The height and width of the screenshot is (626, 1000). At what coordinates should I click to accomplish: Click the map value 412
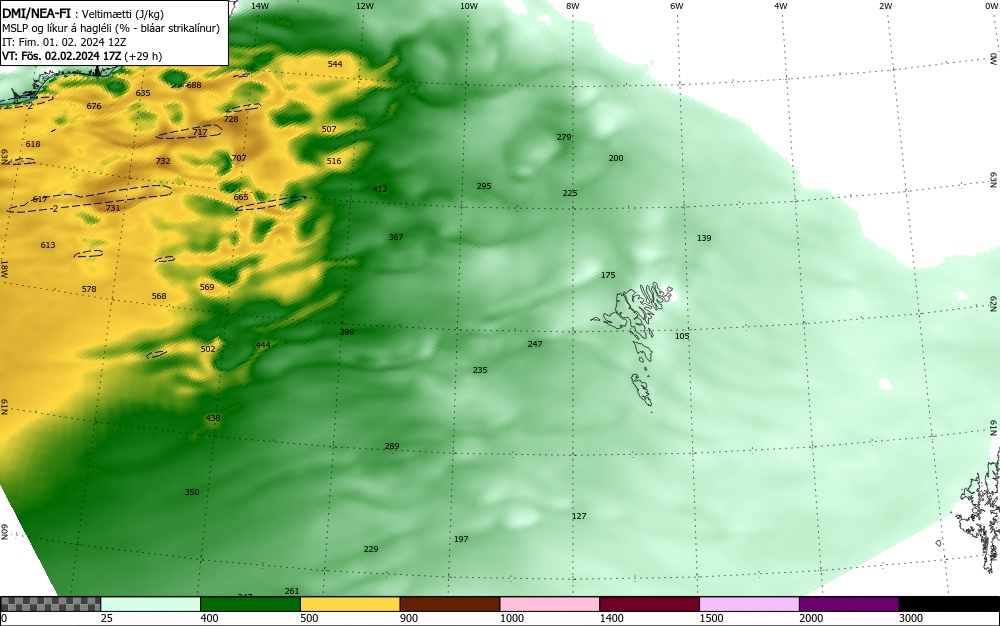[380, 189]
